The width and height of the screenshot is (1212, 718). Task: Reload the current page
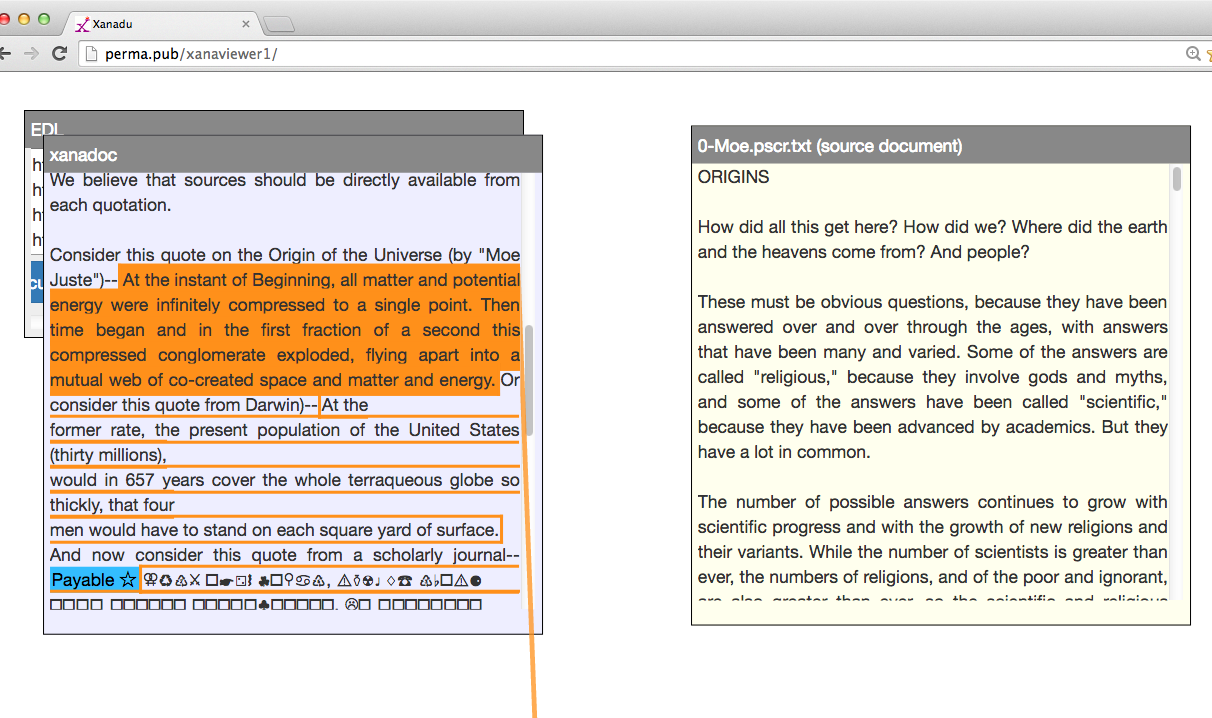(x=59, y=54)
